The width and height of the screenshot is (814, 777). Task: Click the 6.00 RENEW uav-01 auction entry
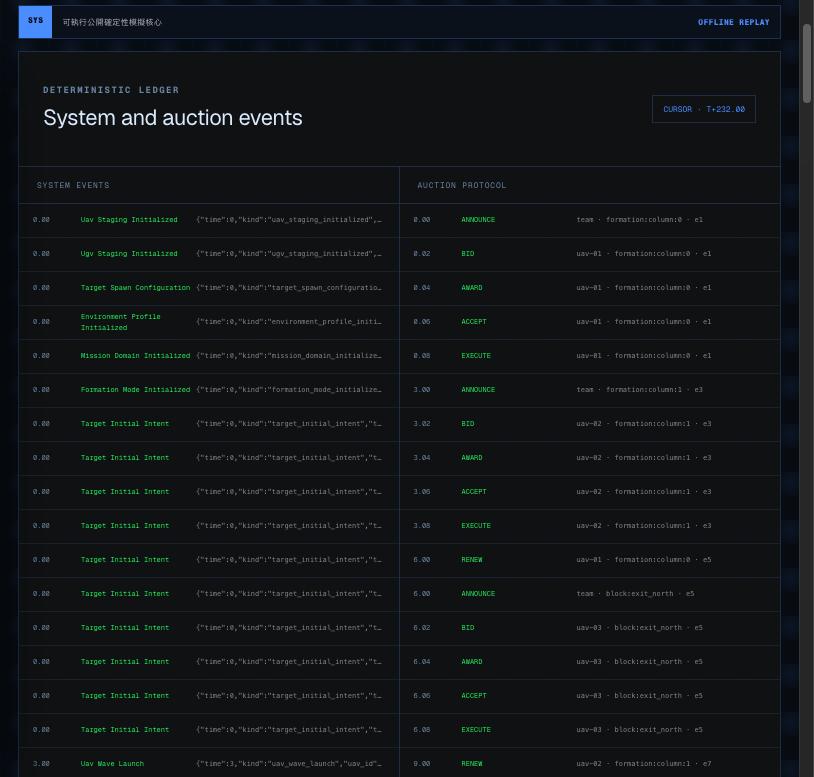pyautogui.click(x=590, y=560)
